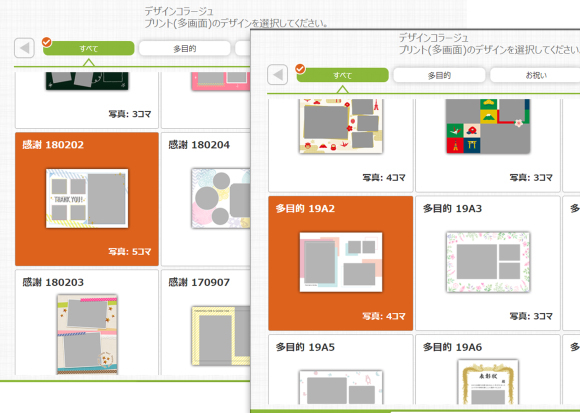This screenshot has height=413, width=580.
Task: Switch to 多目的 tab in the rear window
Action: (185, 48)
